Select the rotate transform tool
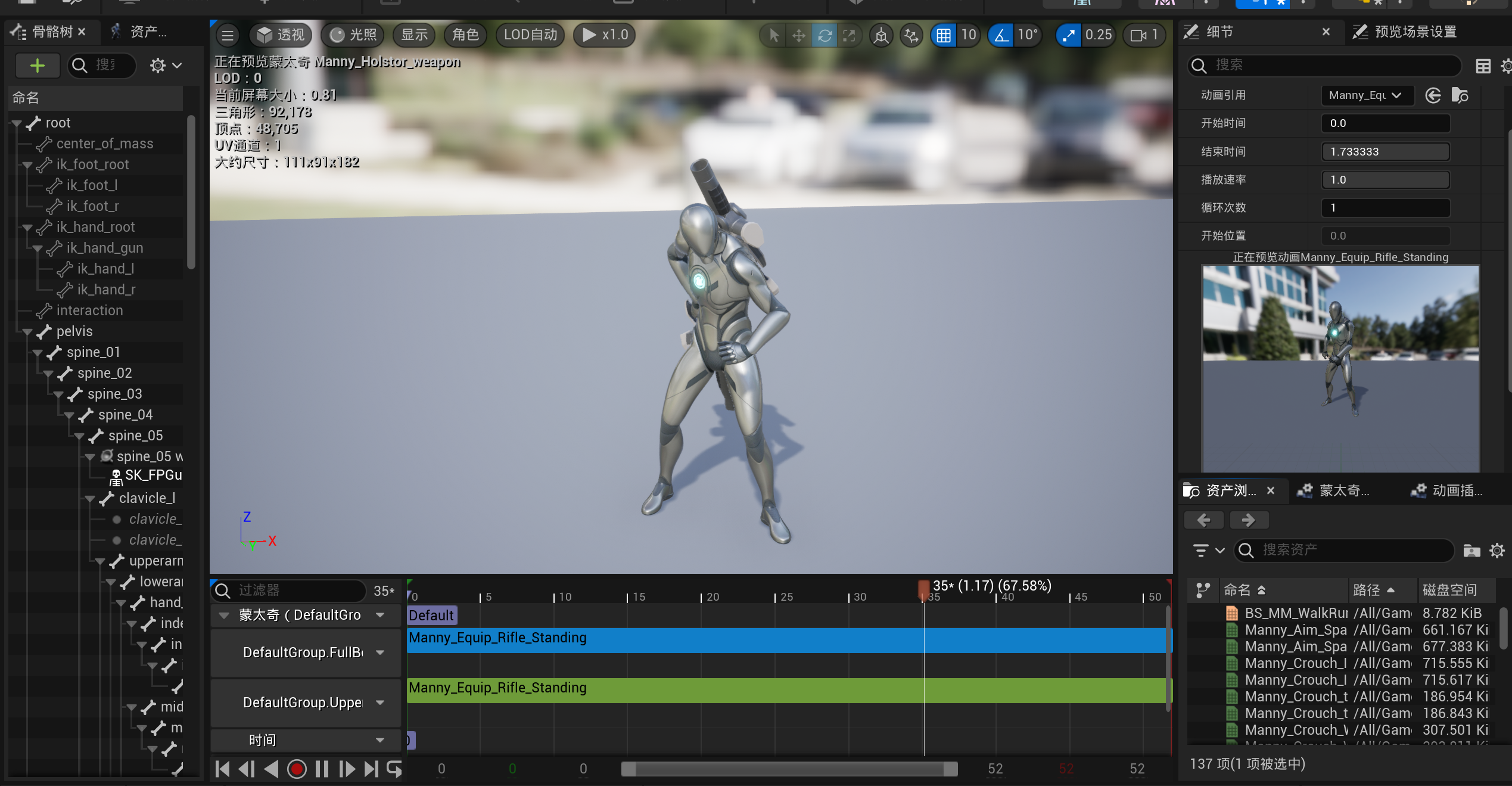1512x786 pixels. pyautogui.click(x=825, y=35)
